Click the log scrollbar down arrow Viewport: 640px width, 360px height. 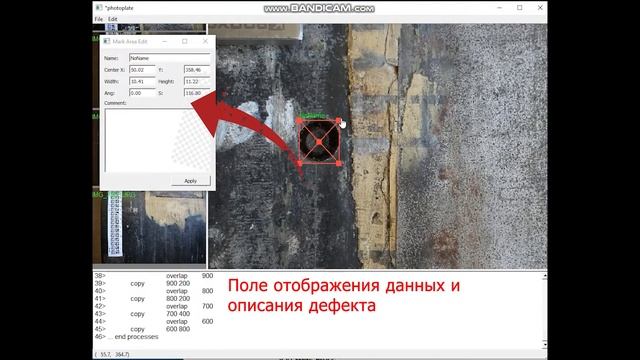tap(544, 345)
